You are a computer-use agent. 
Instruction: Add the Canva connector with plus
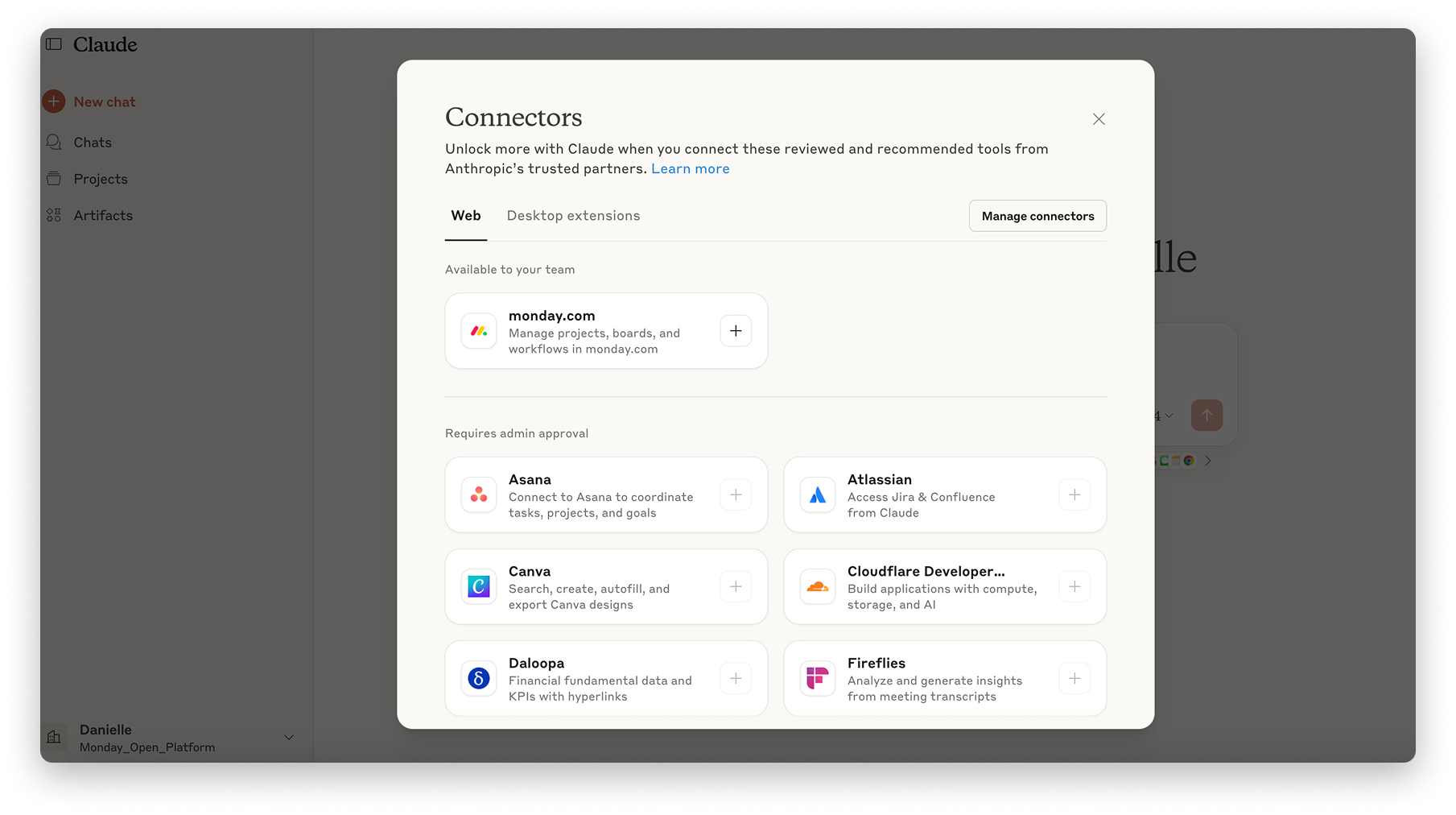736,586
